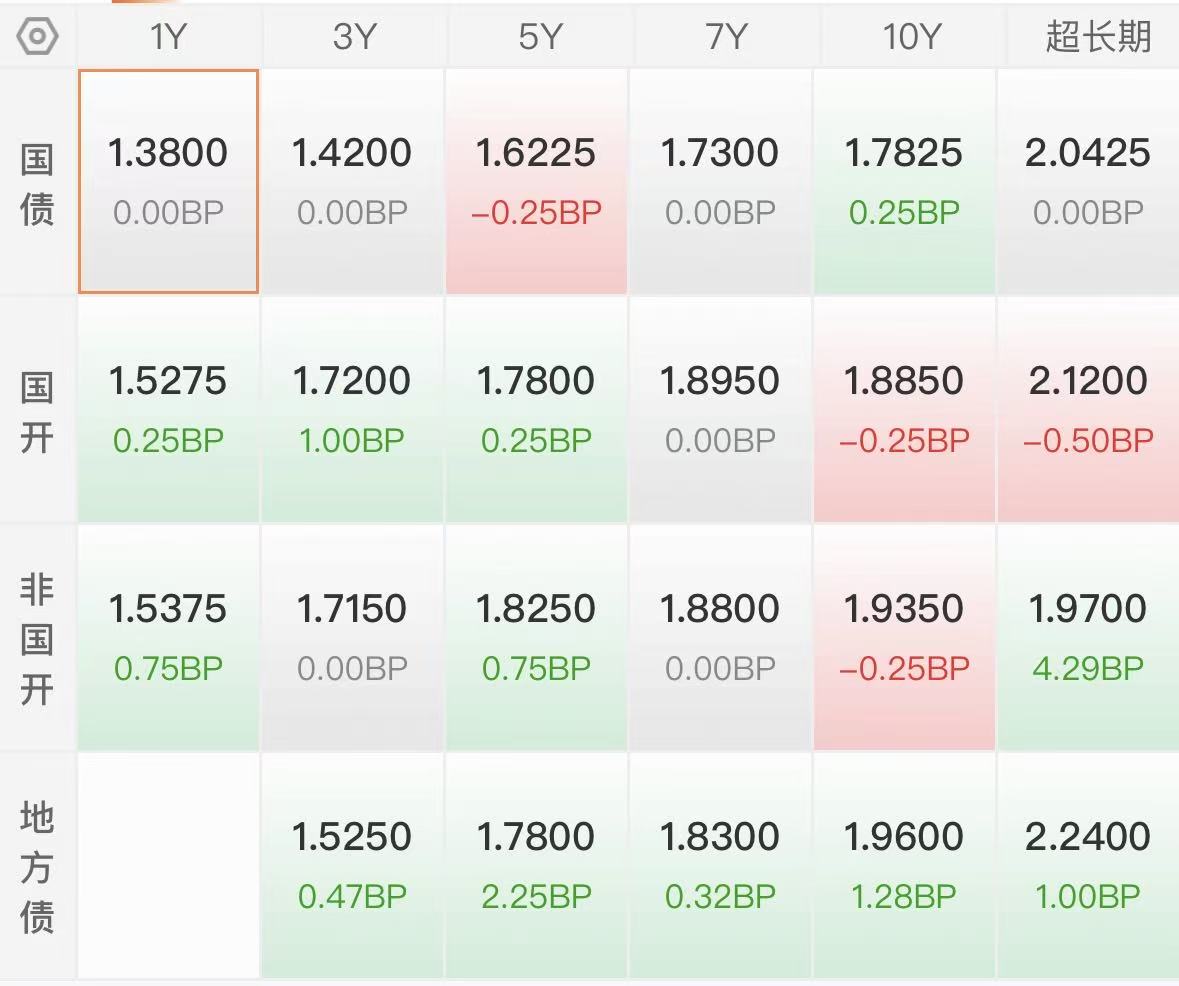Select the 3Y maturity column header

[x=353, y=37]
